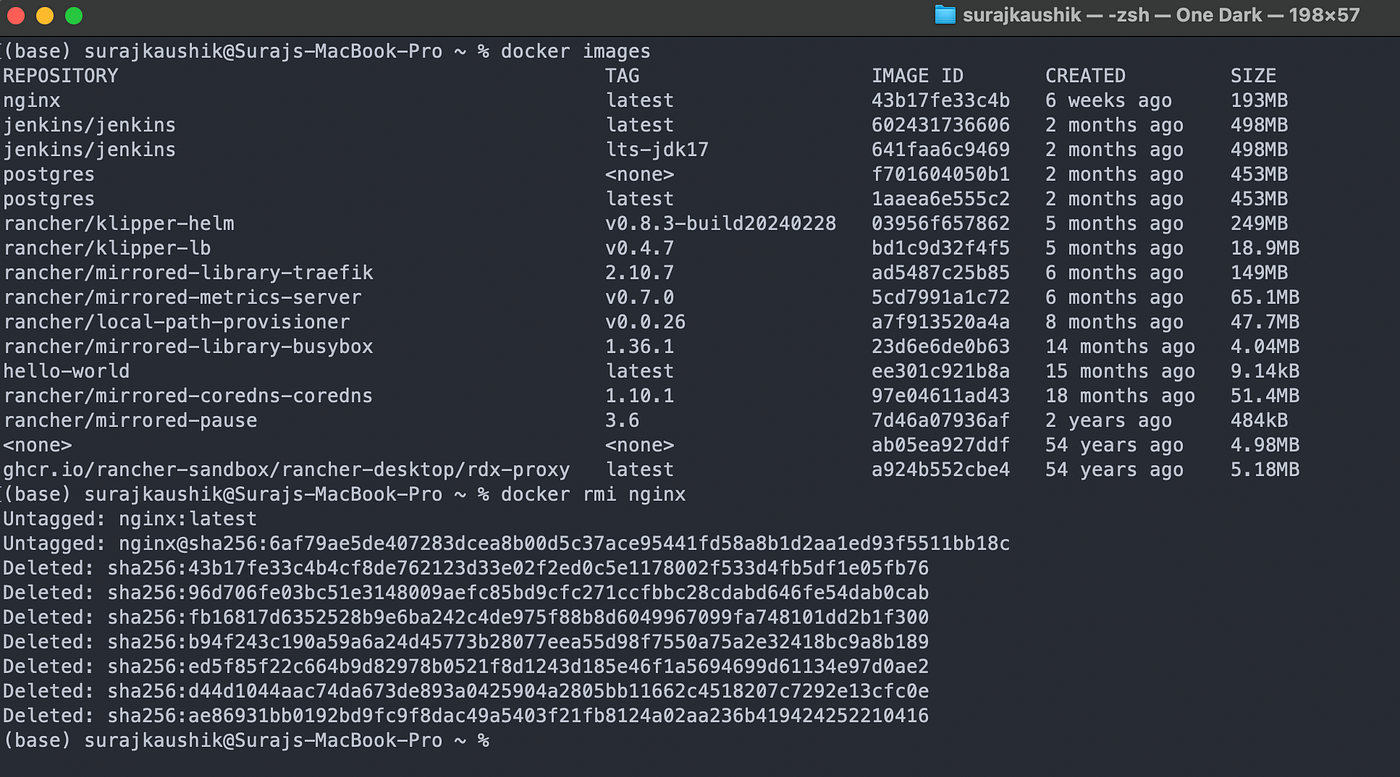Click the rancher/mirrored-pause repository name
This screenshot has height=777, width=1400.
pos(130,421)
